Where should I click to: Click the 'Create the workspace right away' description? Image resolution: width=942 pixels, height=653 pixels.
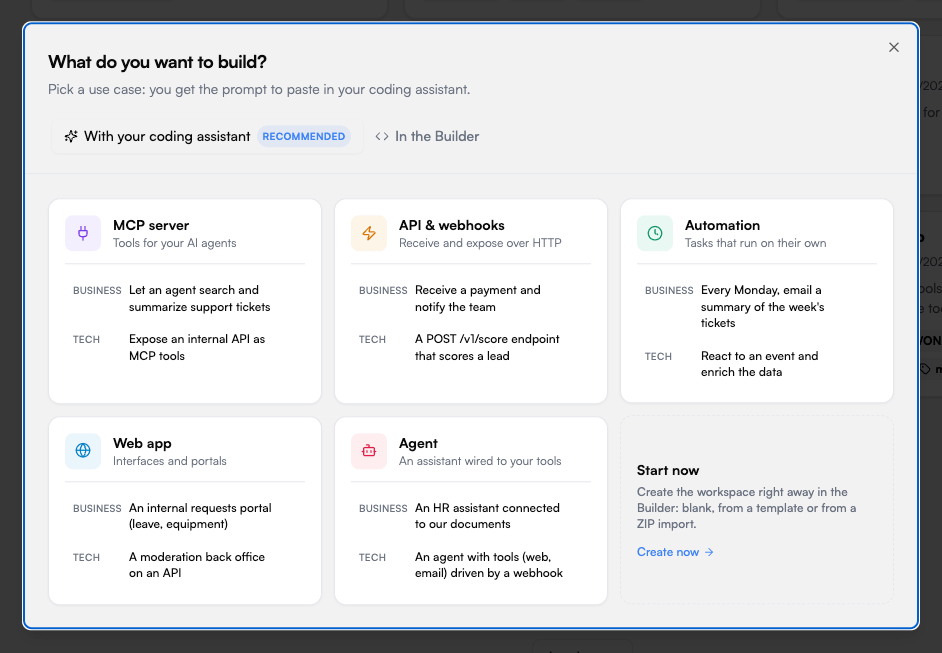747,508
